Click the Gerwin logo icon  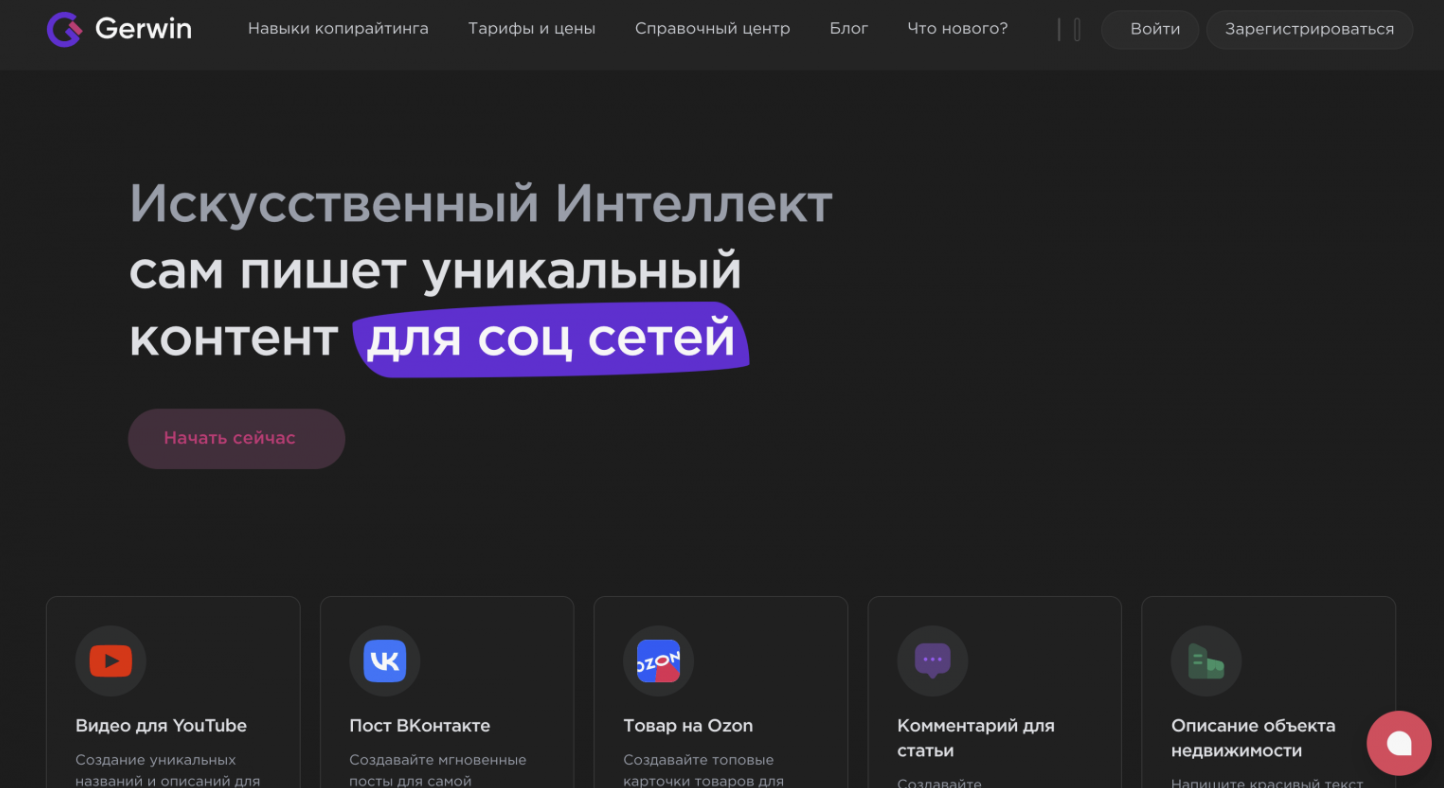coord(64,29)
